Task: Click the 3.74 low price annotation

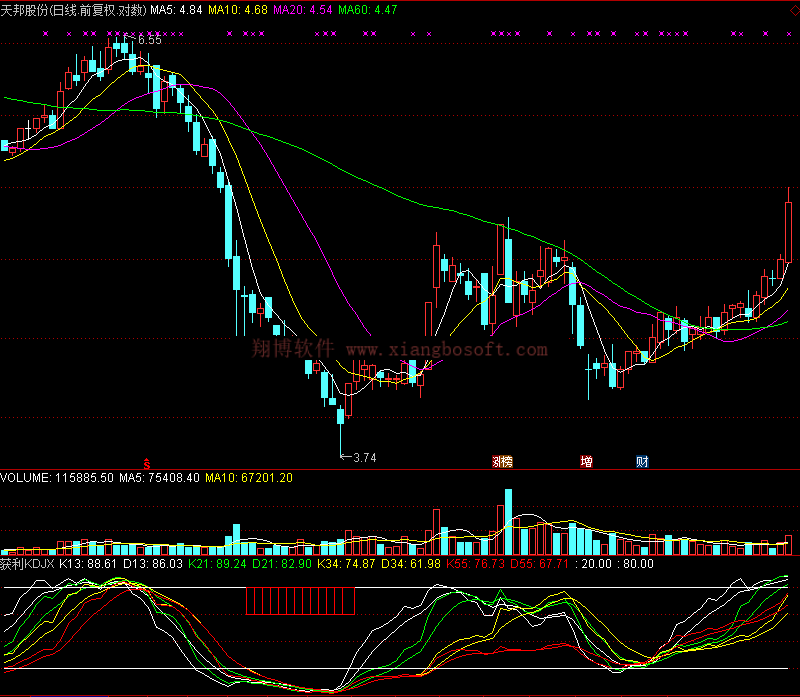Action: click(364, 458)
